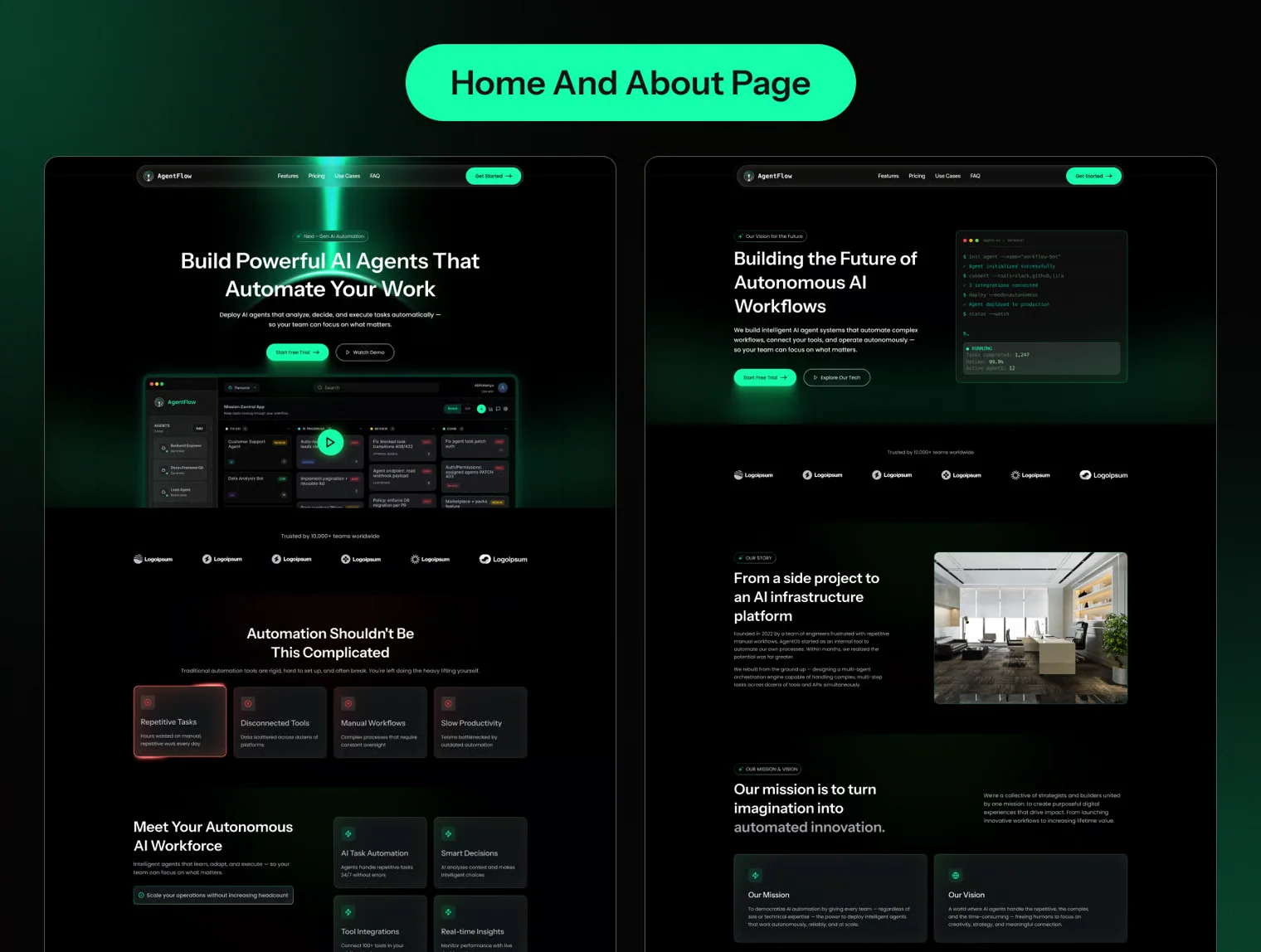Click the user avatar in the dashboard mockup
Screen dimensions: 1261x952
click(503, 387)
